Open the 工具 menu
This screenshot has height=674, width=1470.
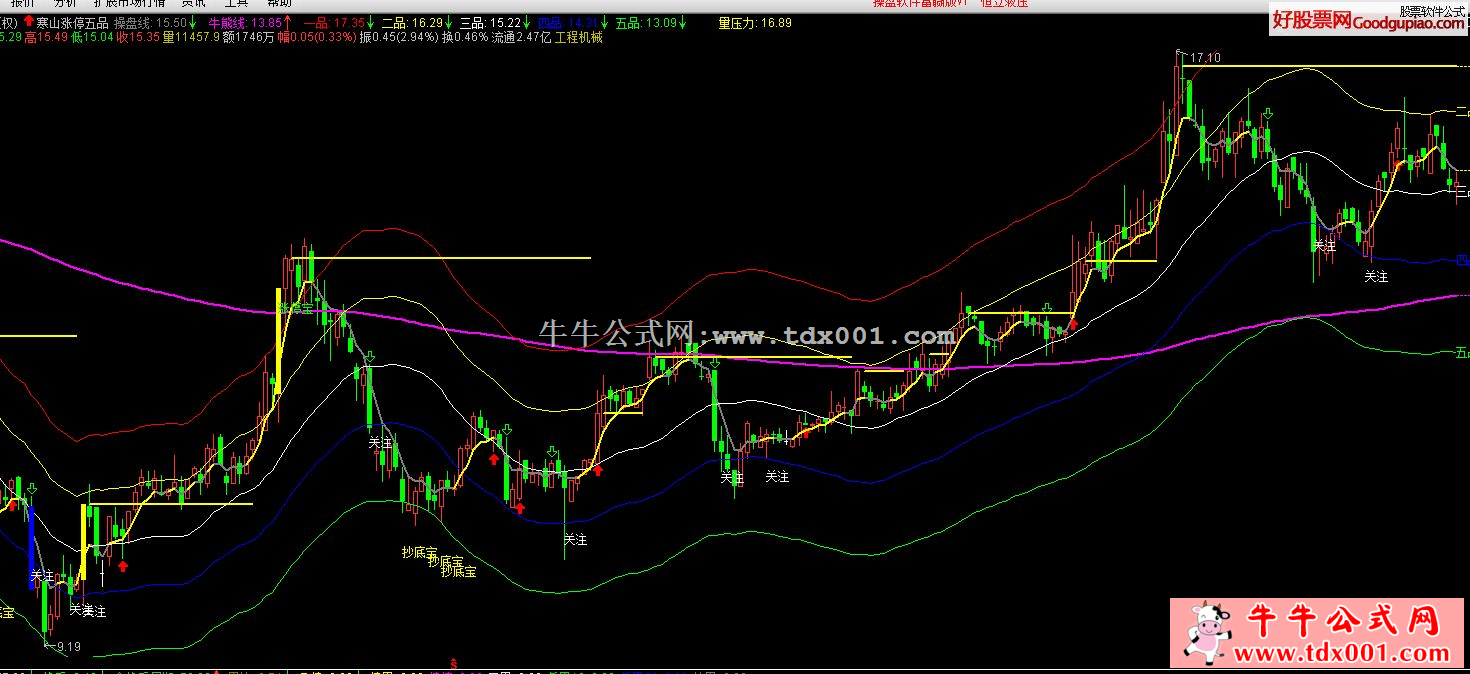(x=236, y=3)
